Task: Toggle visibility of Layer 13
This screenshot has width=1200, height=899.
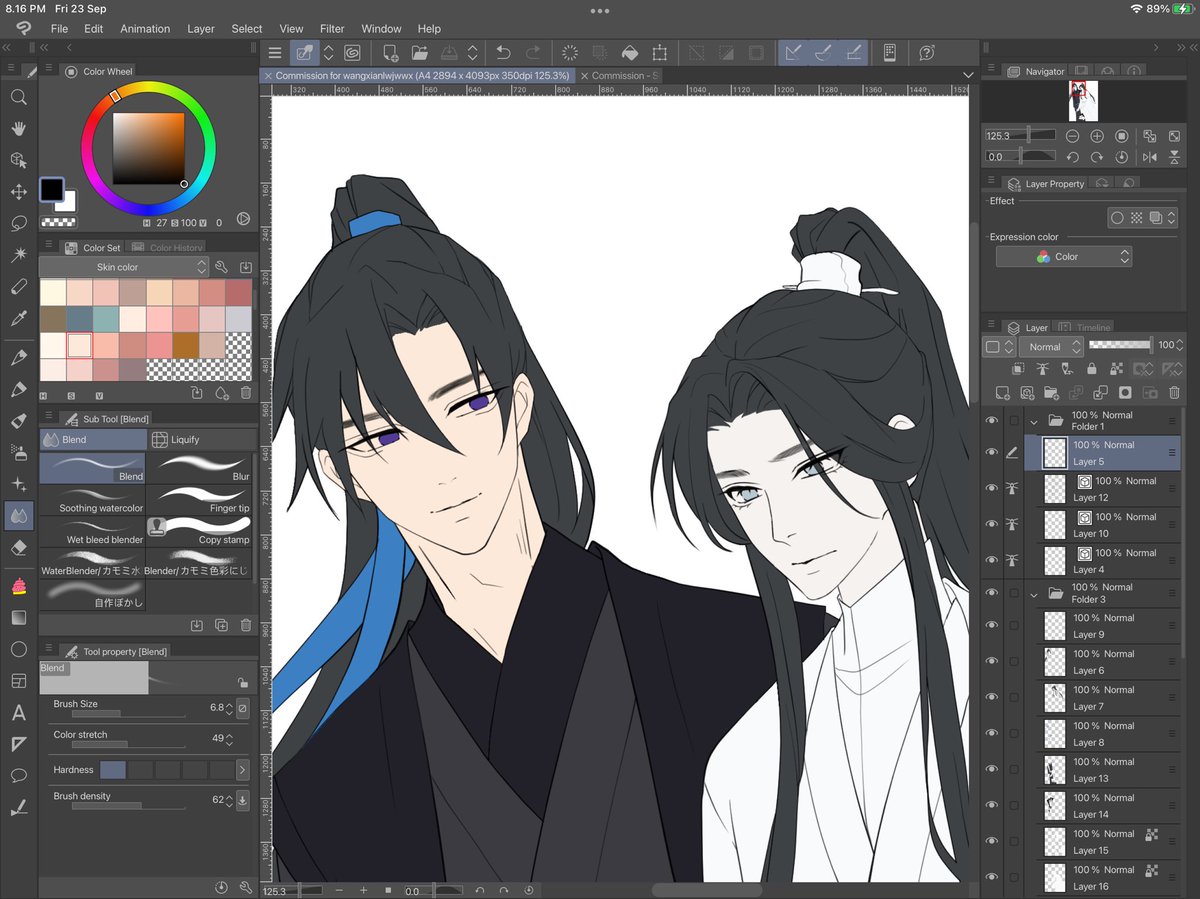Action: [x=992, y=769]
